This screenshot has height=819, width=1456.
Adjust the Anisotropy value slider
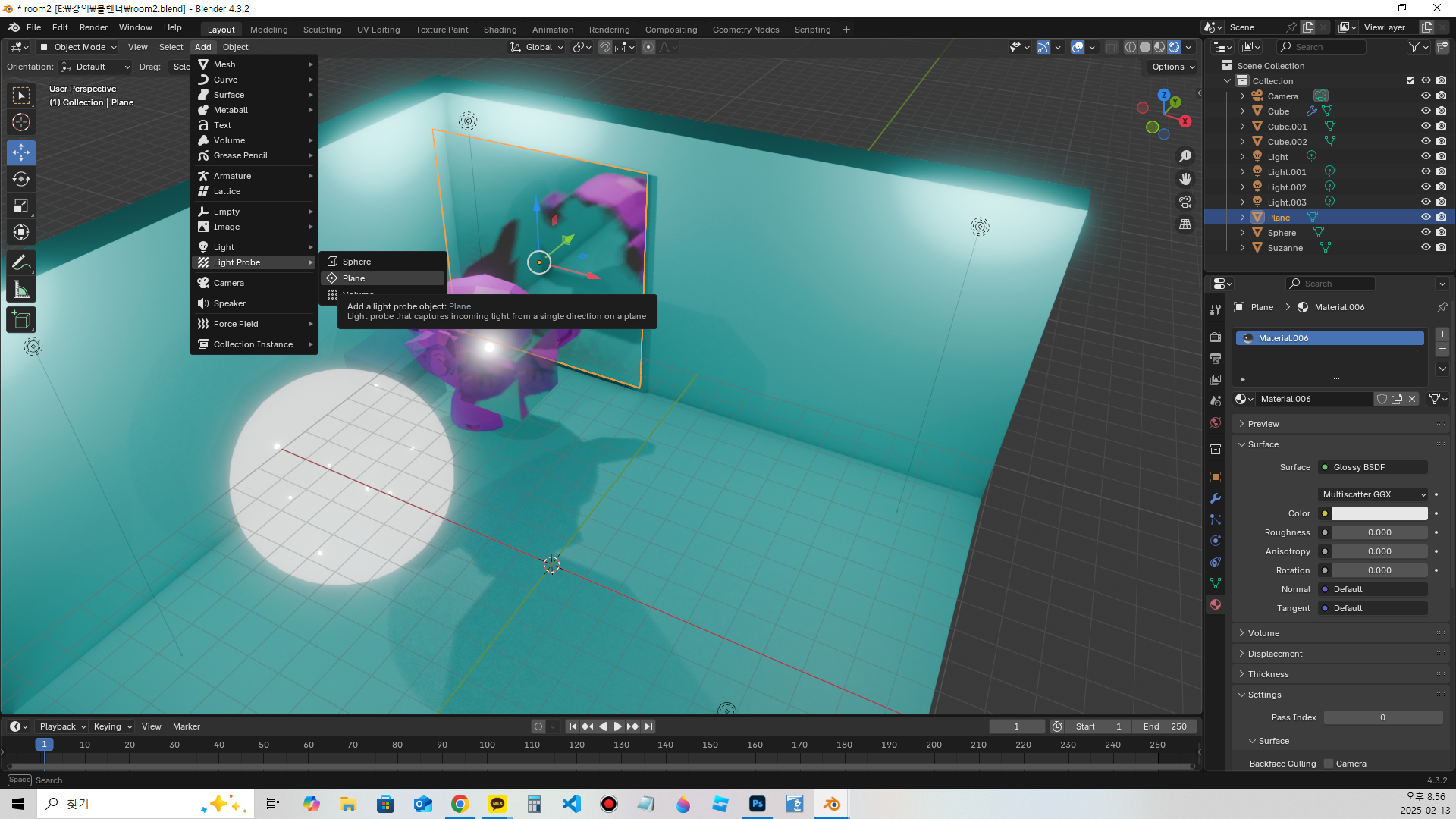1379,551
